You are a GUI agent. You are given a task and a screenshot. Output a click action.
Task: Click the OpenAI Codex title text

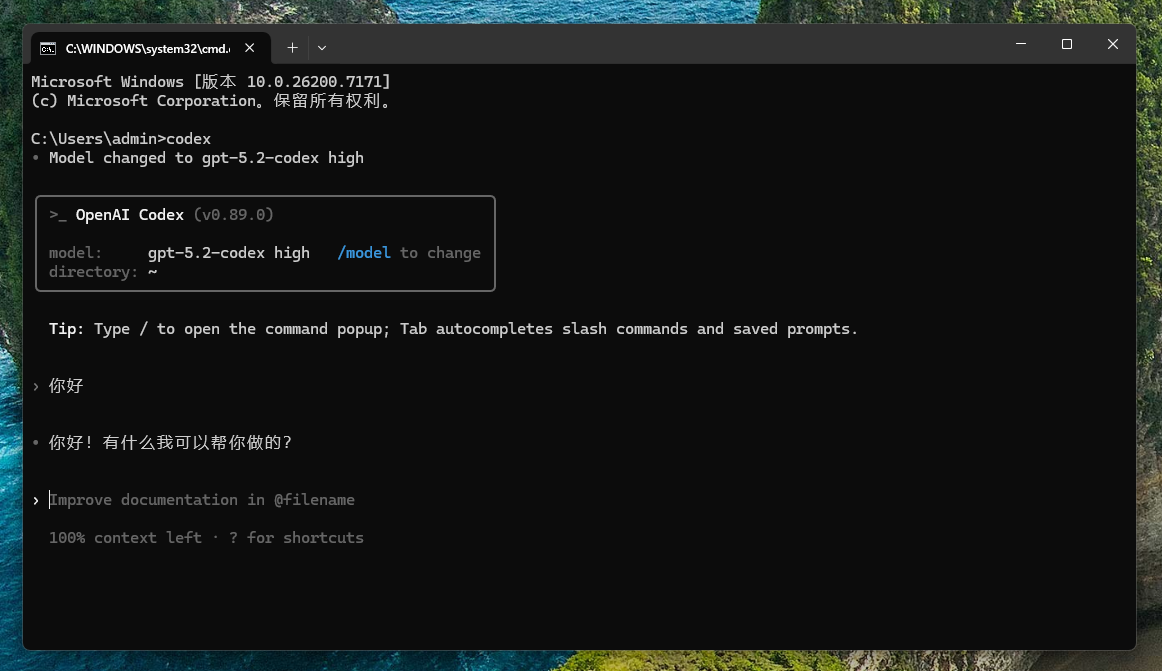coord(130,215)
